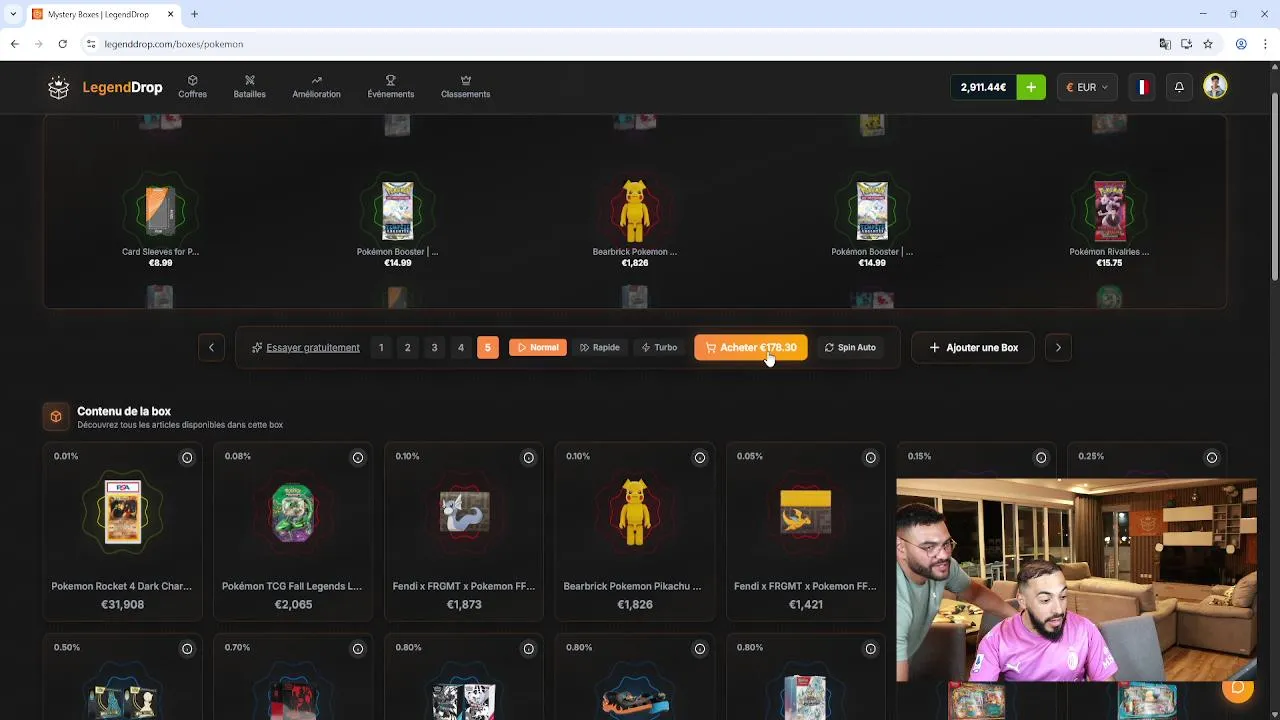Click Essayer gratuitement link
1280x720 pixels.
306,348
